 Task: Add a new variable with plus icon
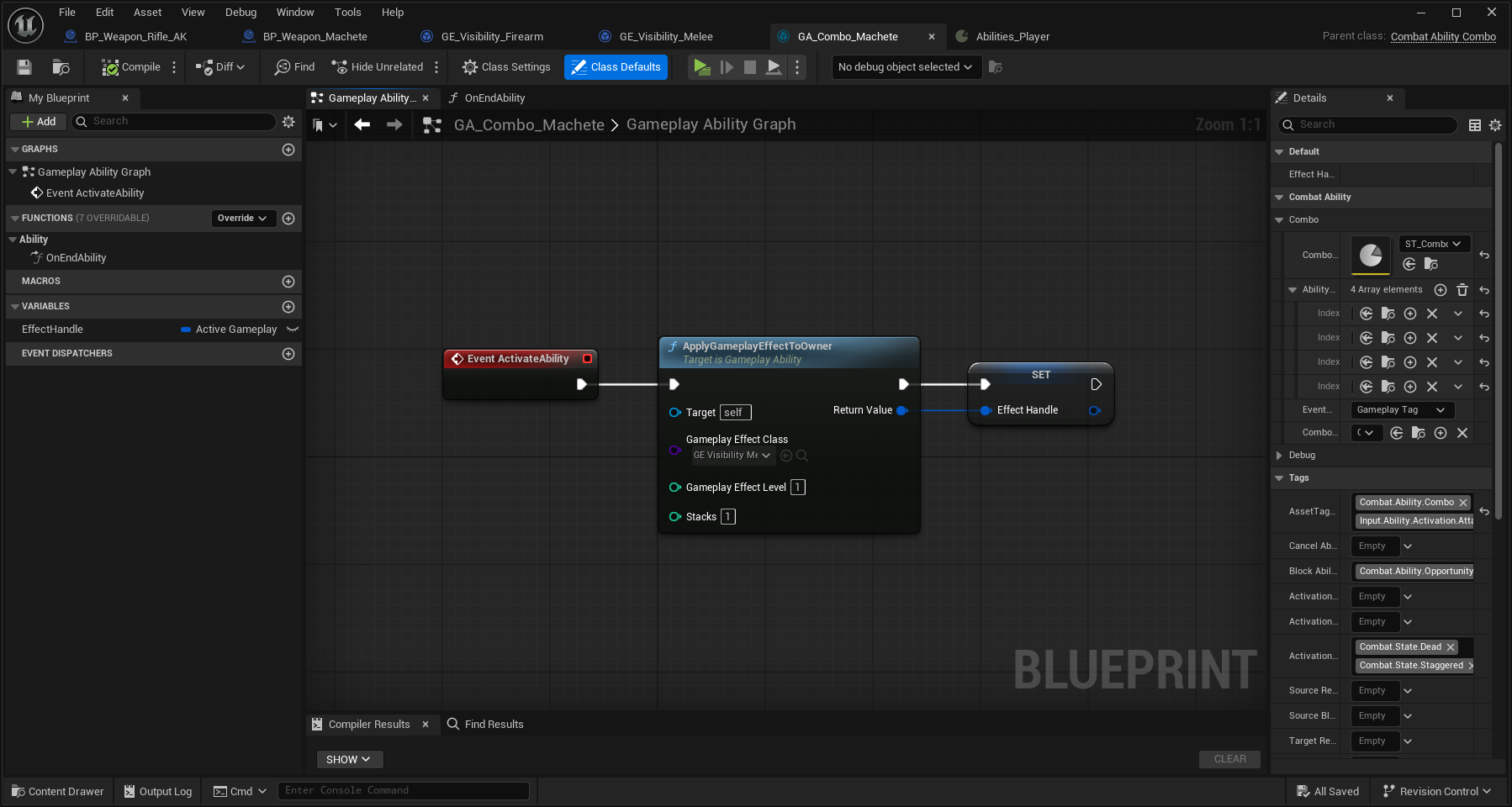pos(288,307)
